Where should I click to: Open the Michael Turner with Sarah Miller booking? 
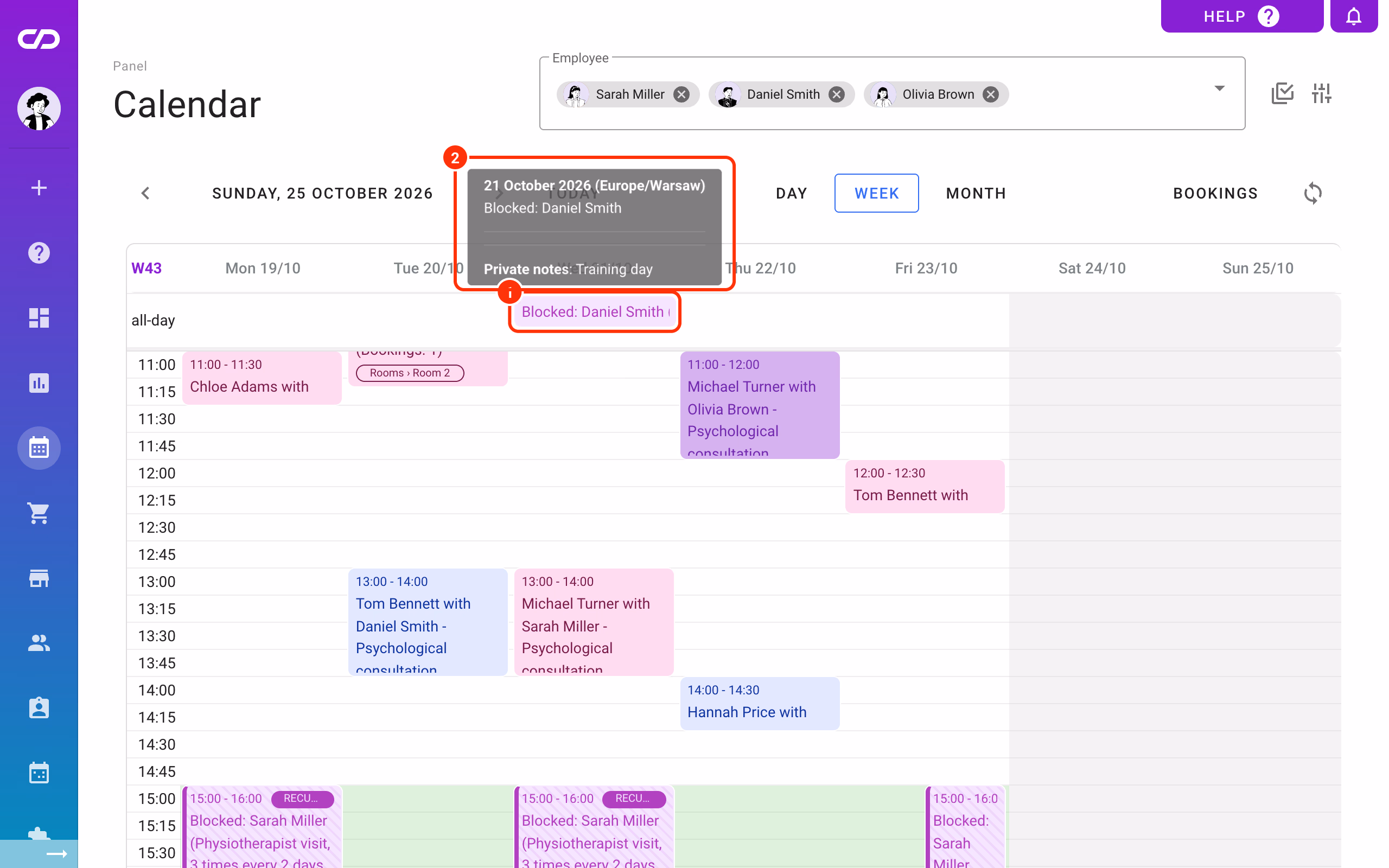[x=594, y=622]
